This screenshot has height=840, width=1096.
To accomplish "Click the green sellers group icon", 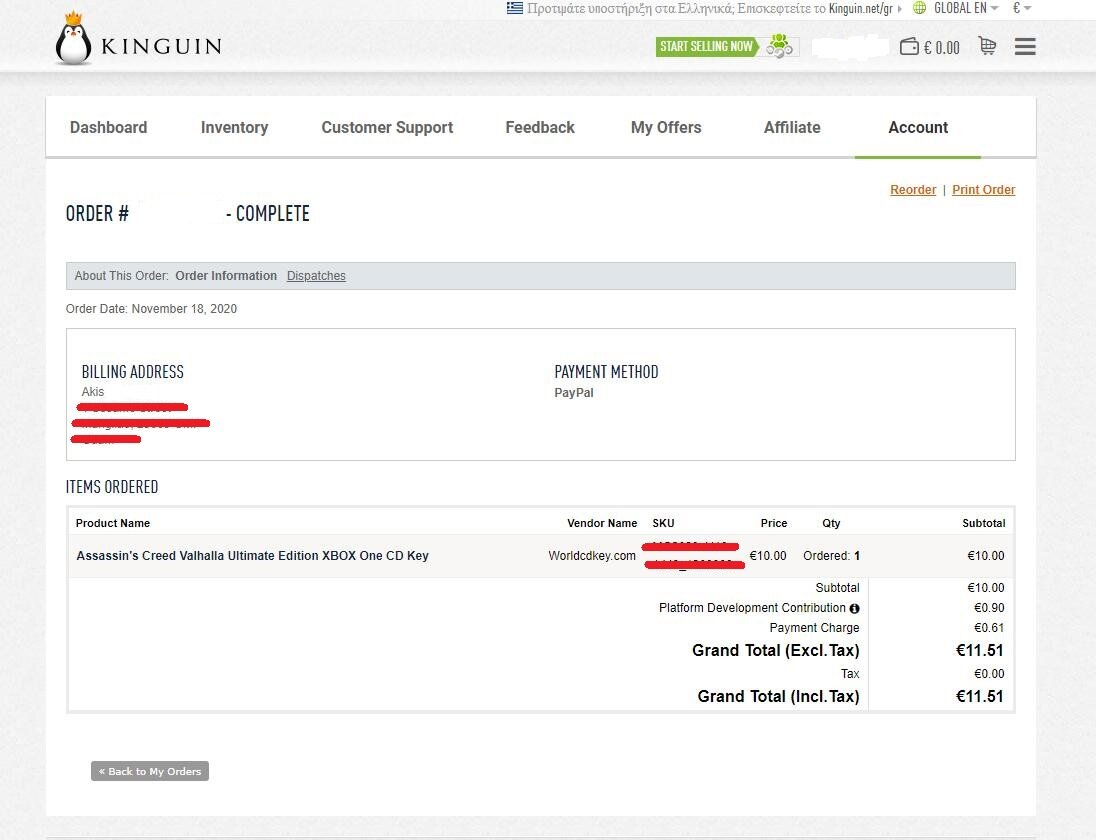I will 779,46.
